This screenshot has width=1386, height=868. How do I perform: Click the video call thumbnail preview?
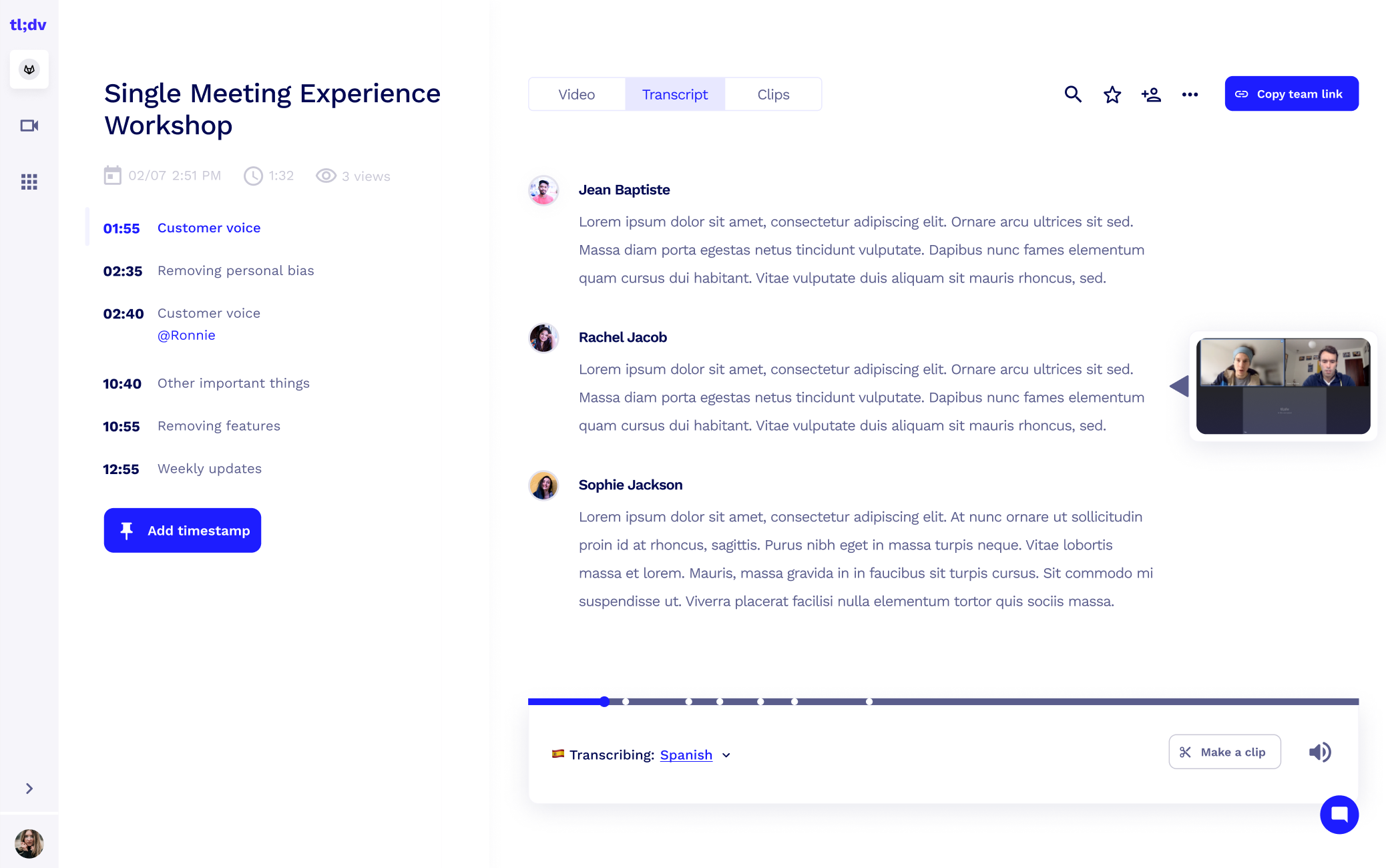(1283, 386)
